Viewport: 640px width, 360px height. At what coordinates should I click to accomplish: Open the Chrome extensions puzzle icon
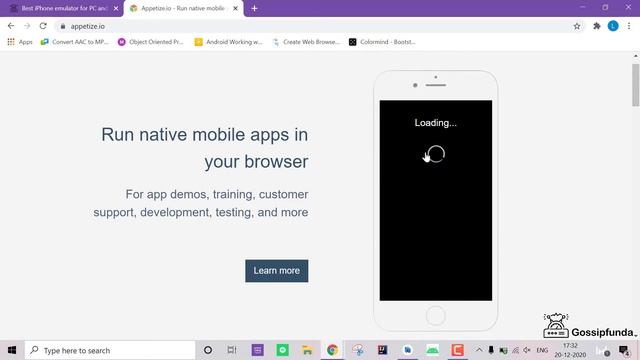click(597, 26)
